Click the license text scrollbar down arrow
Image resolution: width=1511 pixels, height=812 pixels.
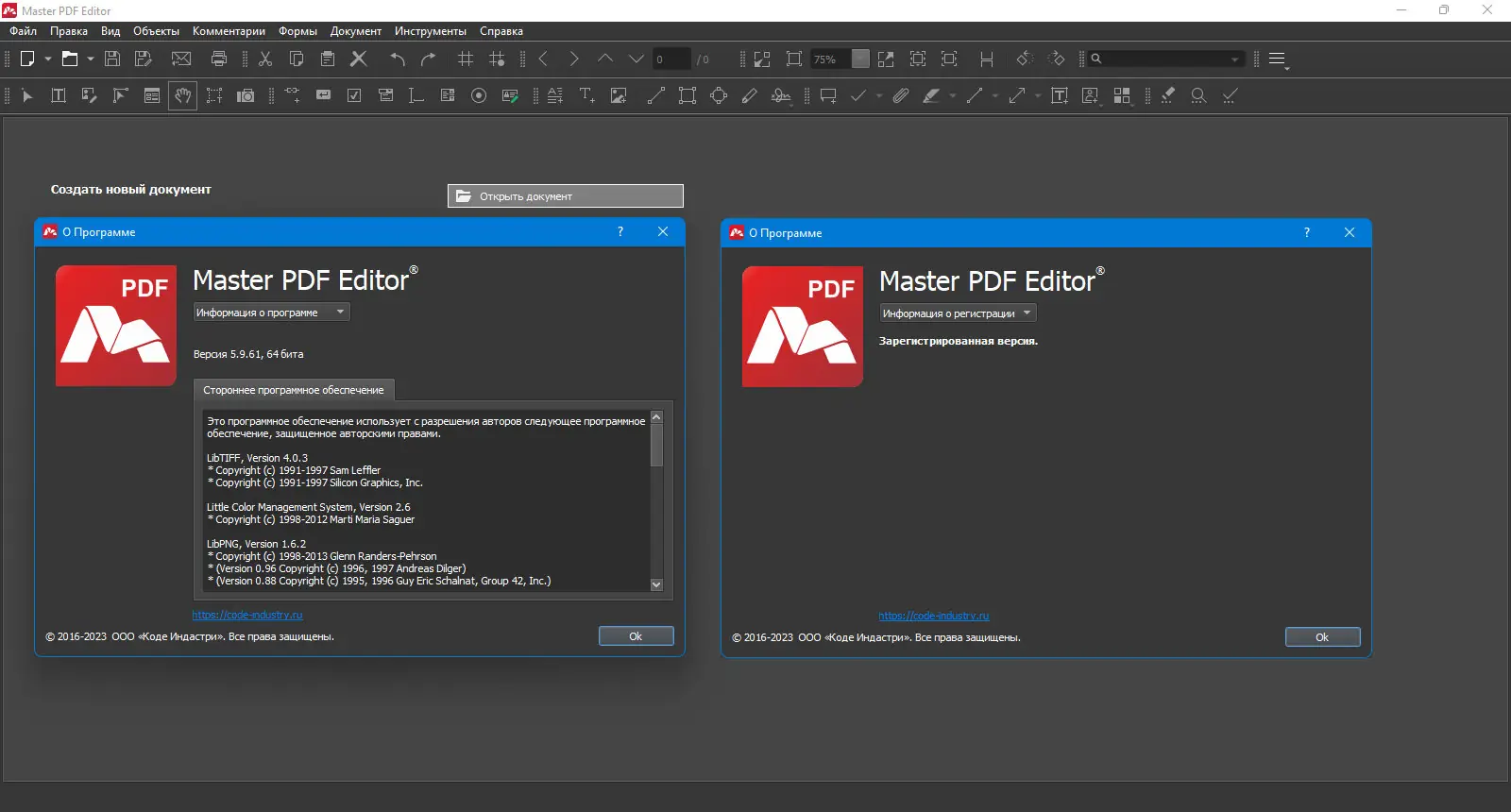(x=656, y=584)
